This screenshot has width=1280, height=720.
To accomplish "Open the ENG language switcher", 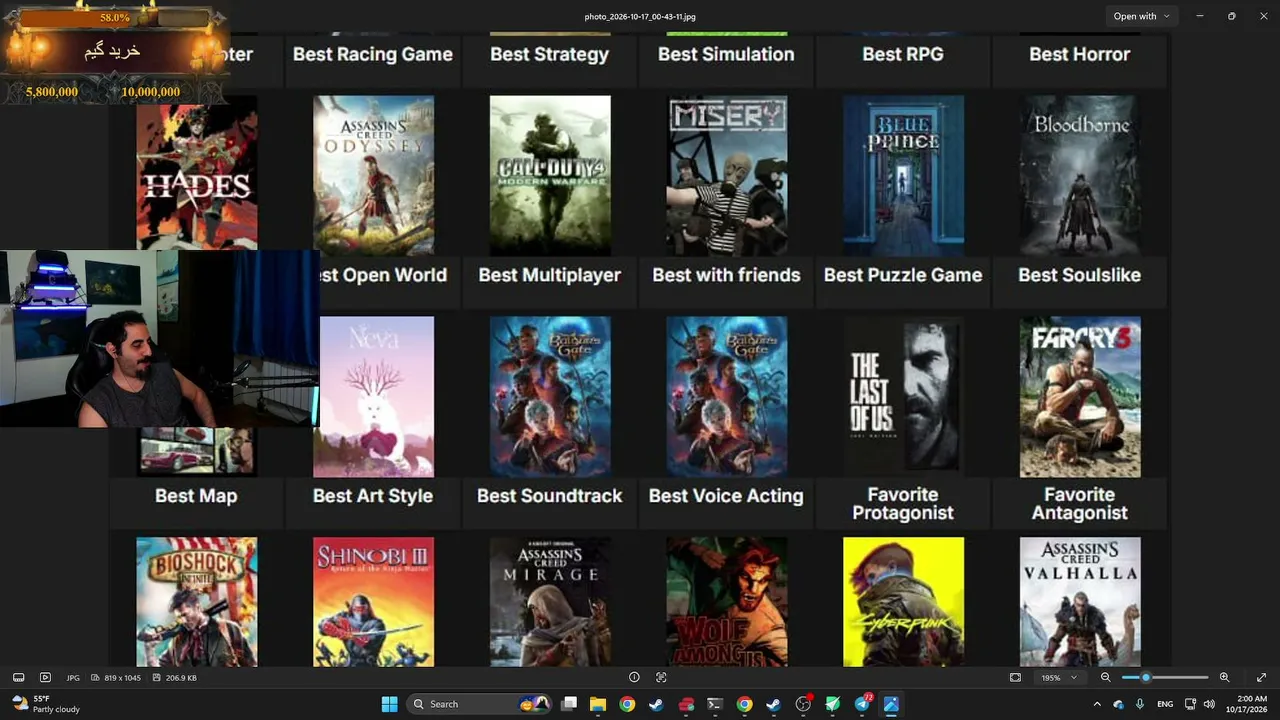I will coord(1165,704).
